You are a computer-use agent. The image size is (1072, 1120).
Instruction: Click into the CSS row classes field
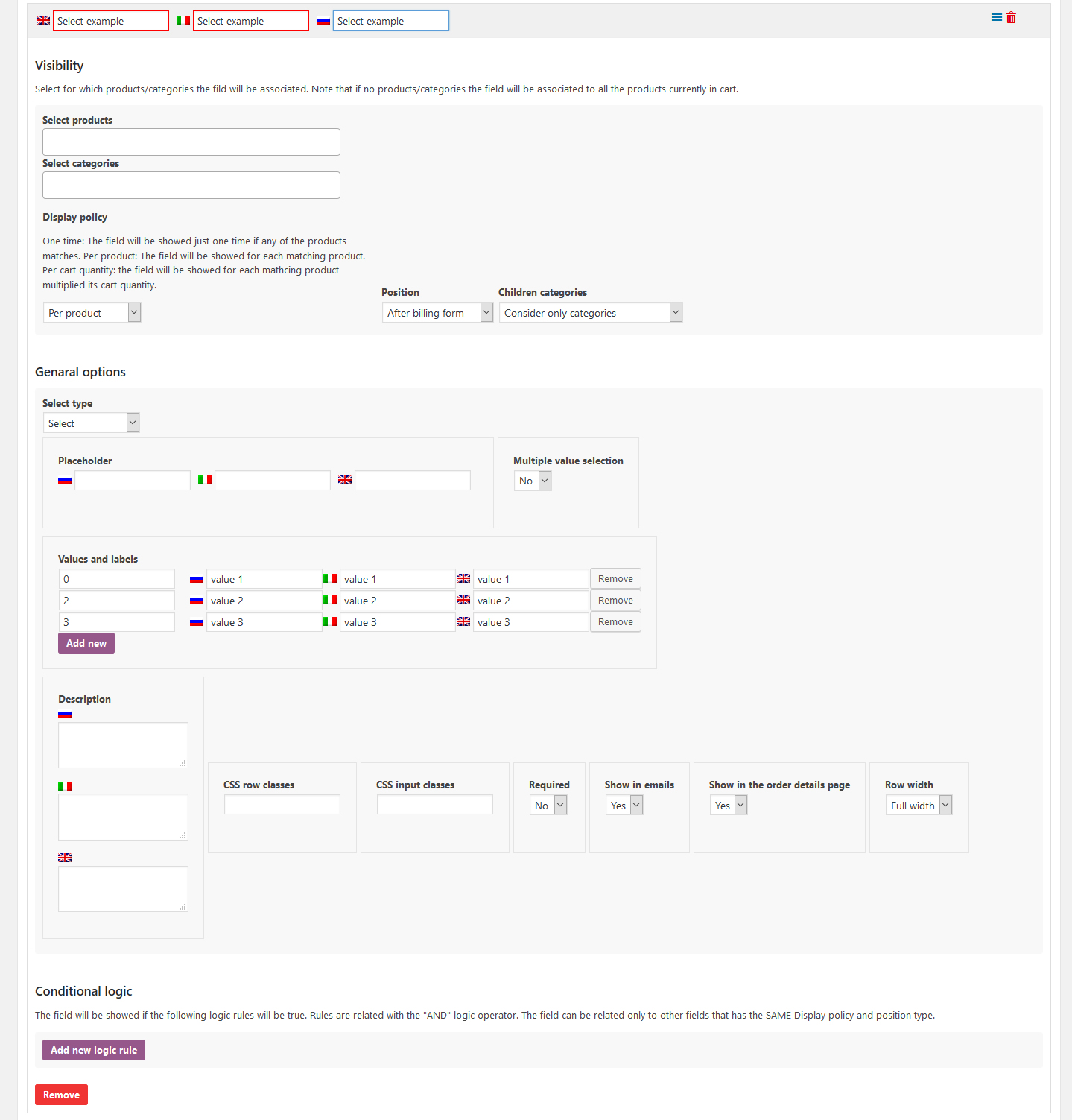282,805
